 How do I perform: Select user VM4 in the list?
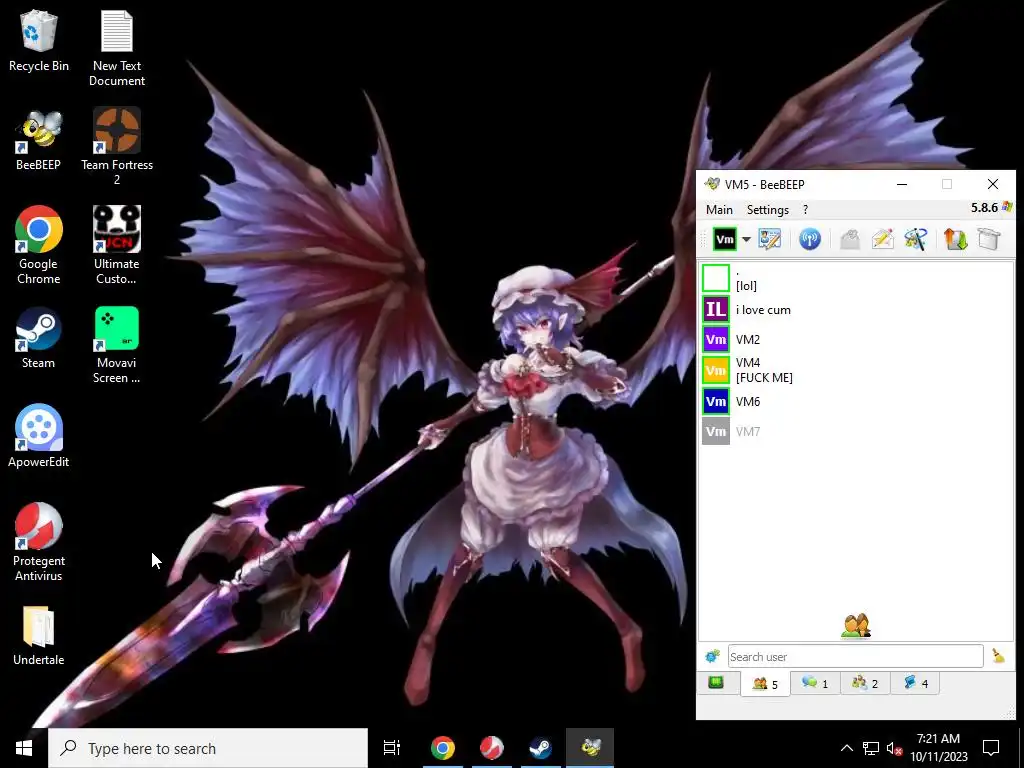(856, 370)
